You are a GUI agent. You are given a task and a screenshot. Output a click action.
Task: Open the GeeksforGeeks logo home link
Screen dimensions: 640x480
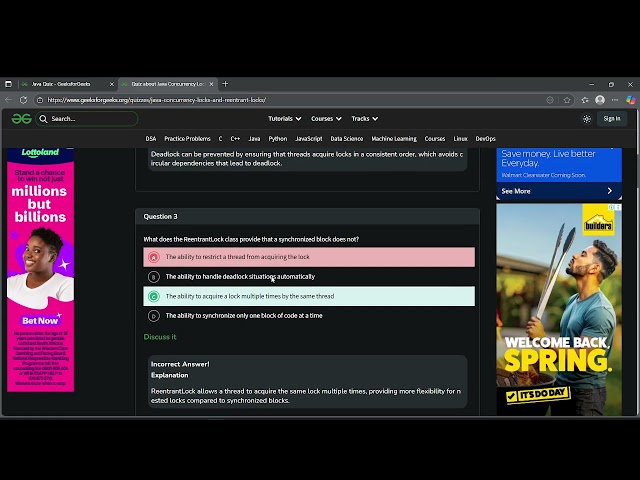[x=21, y=119]
